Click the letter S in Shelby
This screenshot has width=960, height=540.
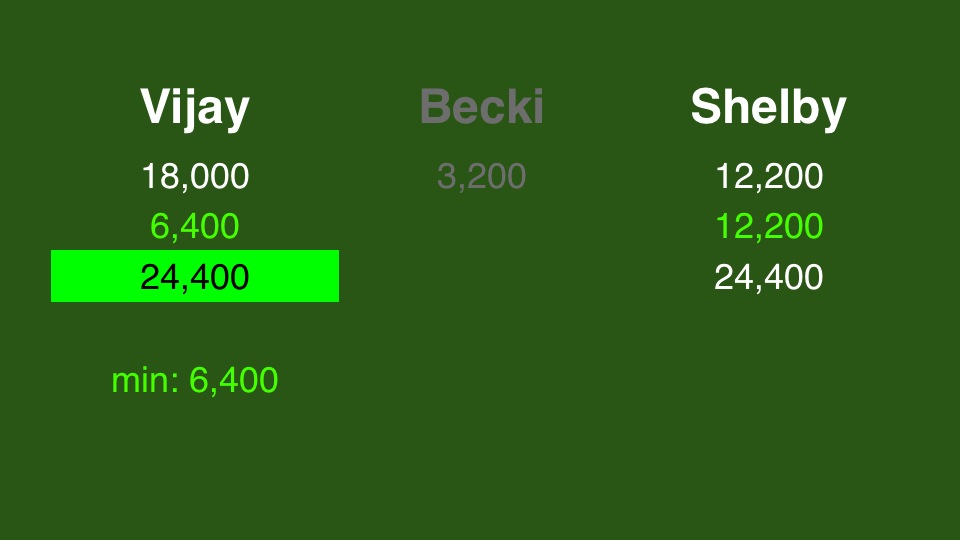(705, 107)
